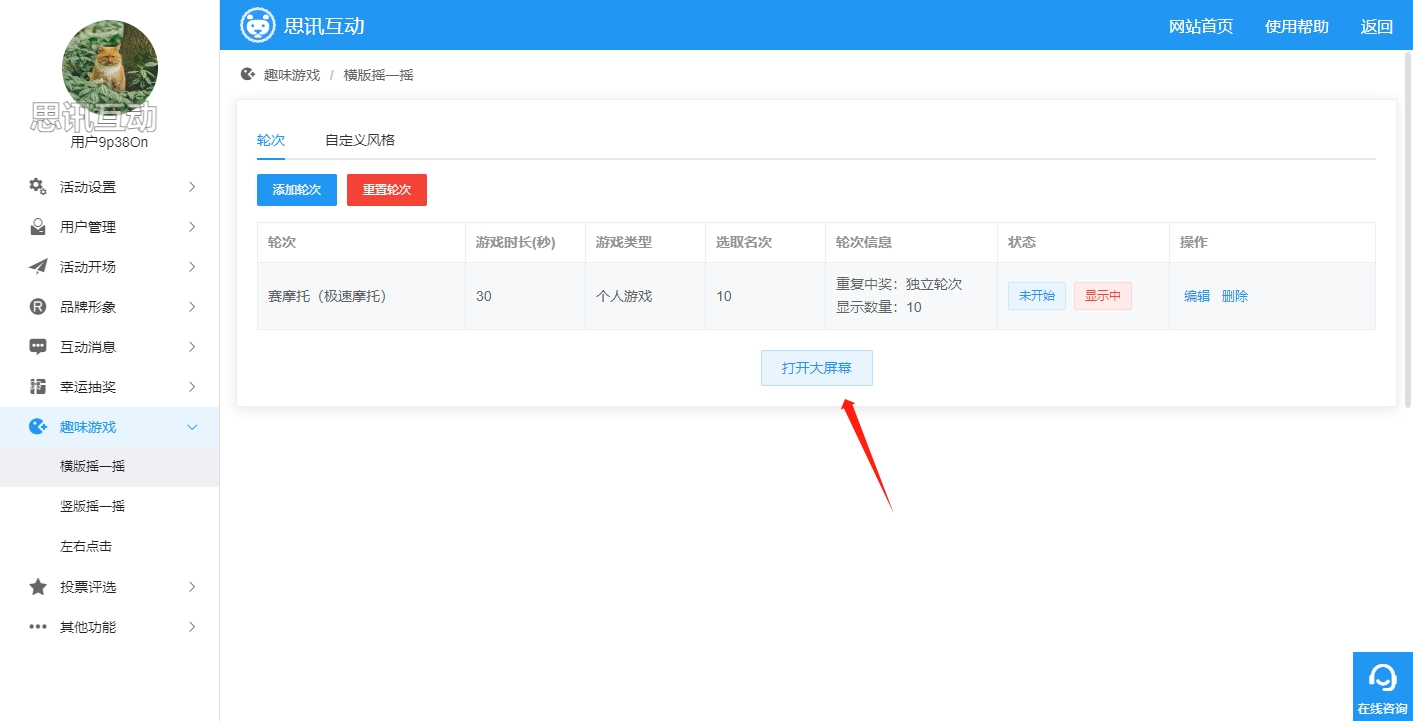The width and height of the screenshot is (1413, 721).
Task: Click 趣味游戏 in breadcrumb
Action: (292, 75)
